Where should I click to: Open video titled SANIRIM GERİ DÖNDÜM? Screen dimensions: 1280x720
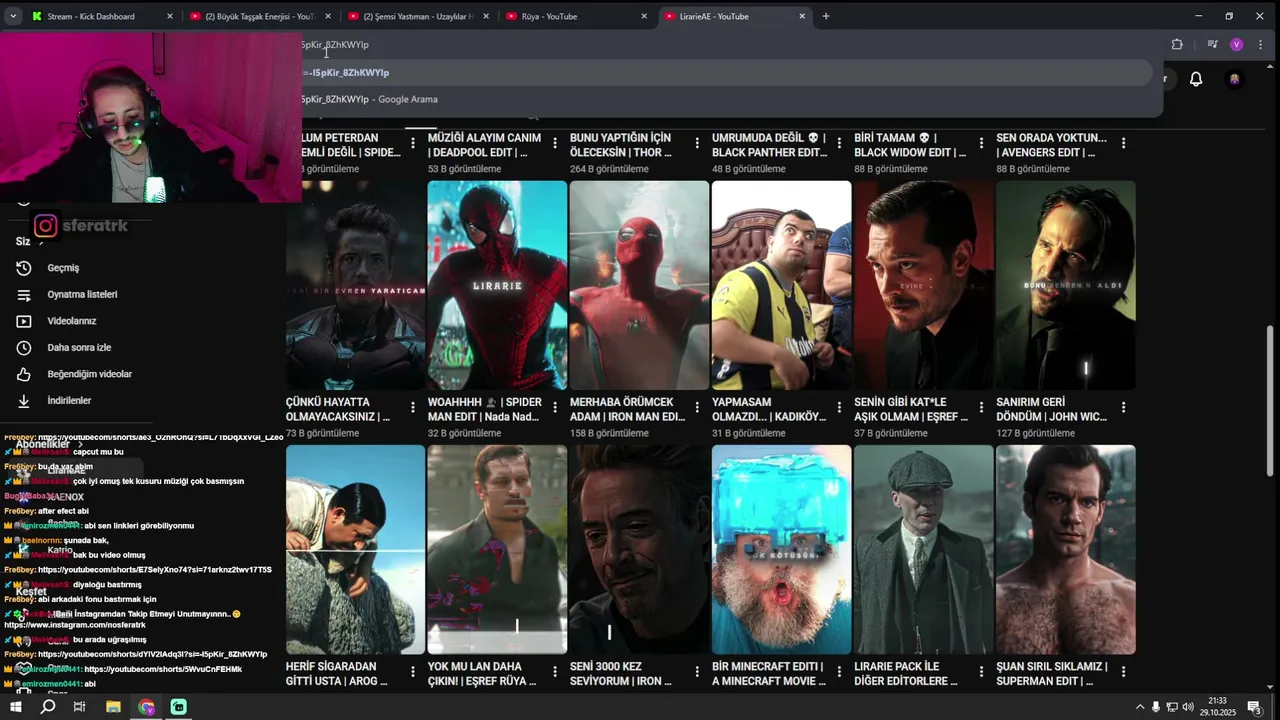point(1051,409)
